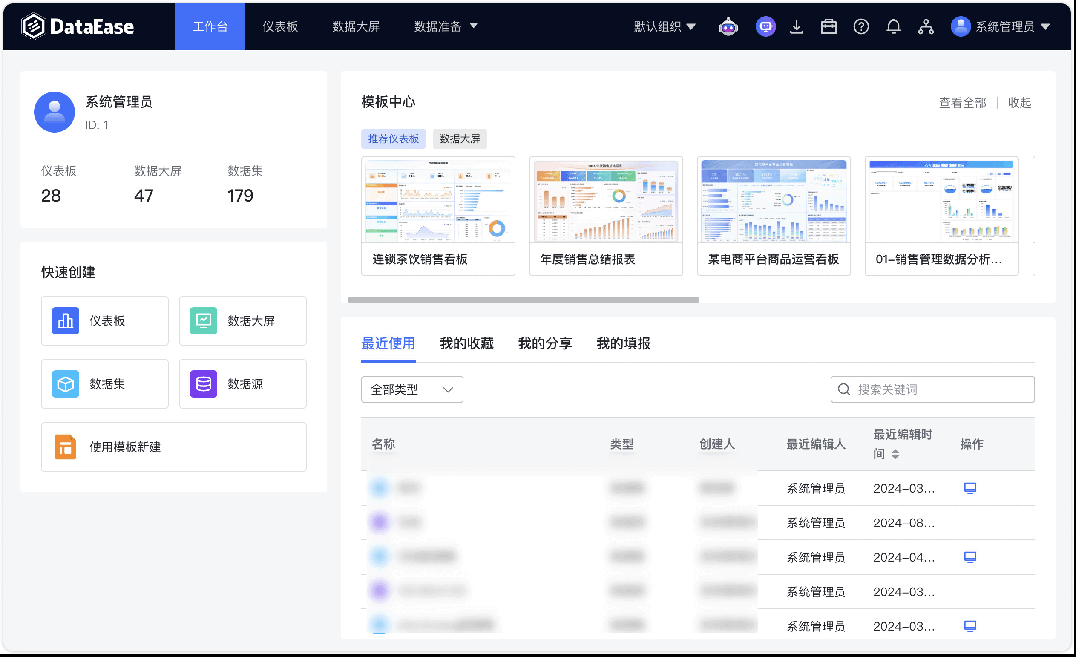This screenshot has height=657, width=1076.
Task: Open the 连锁茶饮销售看板 template thumbnail
Action: (x=438, y=199)
